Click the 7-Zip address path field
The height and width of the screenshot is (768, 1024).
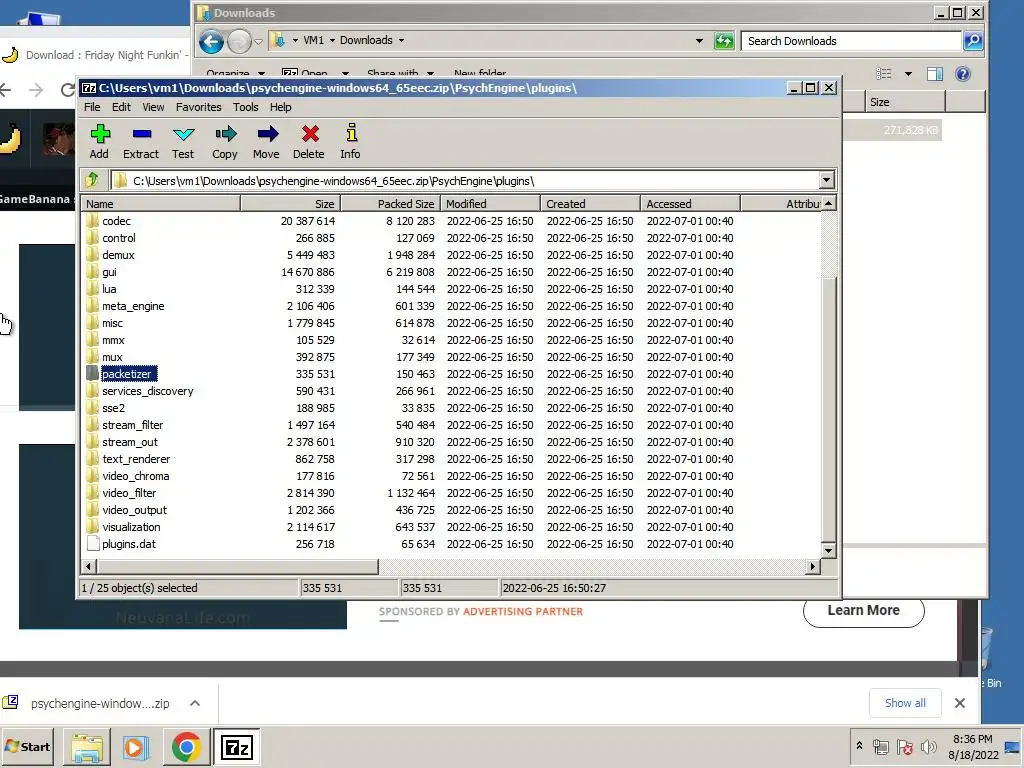(465, 180)
